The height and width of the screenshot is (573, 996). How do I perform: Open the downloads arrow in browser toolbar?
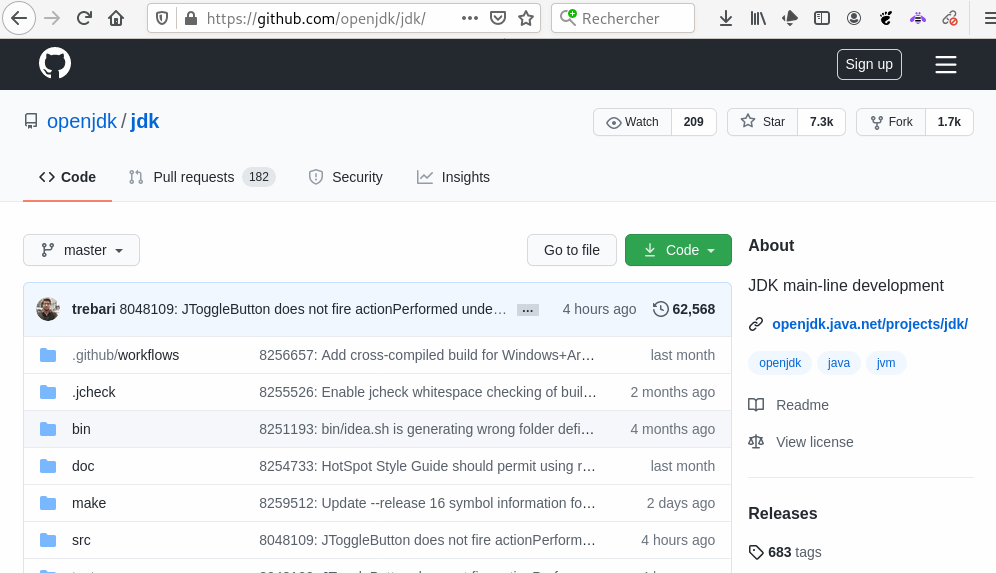pyautogui.click(x=725, y=18)
